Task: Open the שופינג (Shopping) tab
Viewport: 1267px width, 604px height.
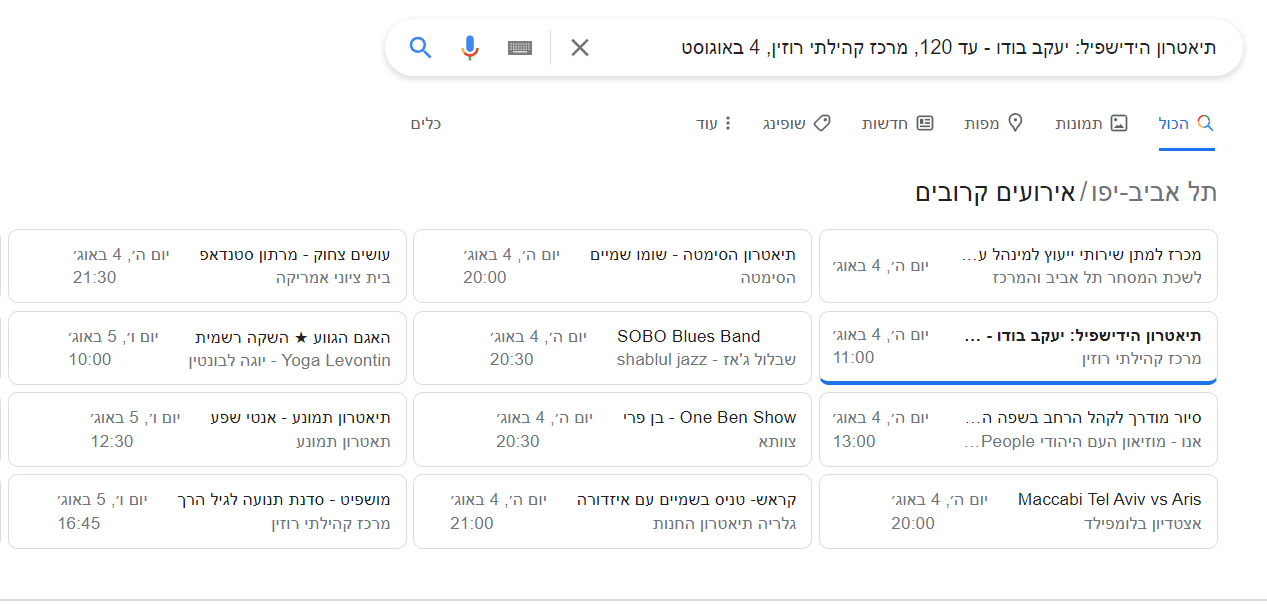Action: click(797, 123)
